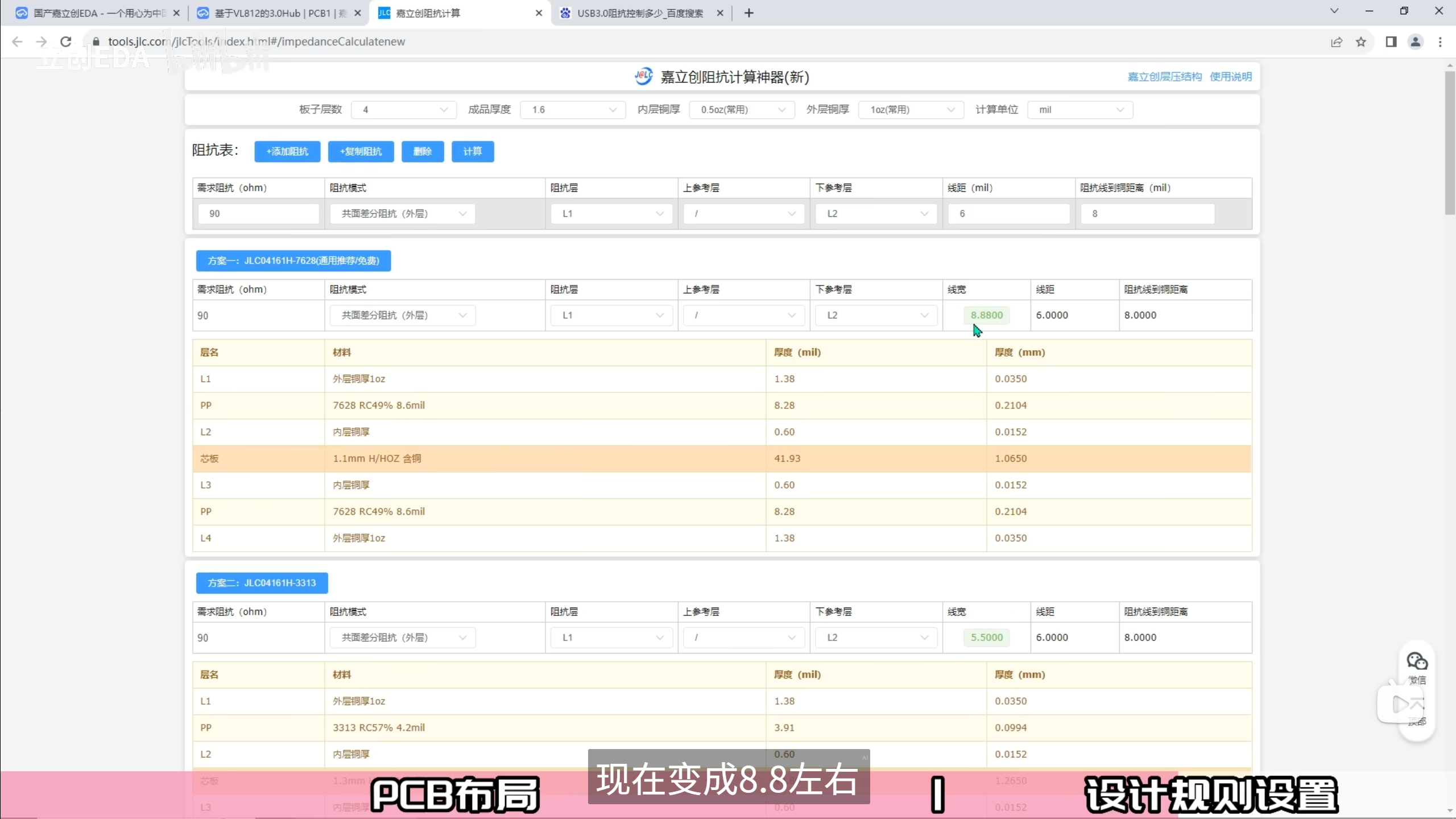Open the Chrome three-dot menu
Viewport: 1456px width, 819px height.
tap(1440, 42)
